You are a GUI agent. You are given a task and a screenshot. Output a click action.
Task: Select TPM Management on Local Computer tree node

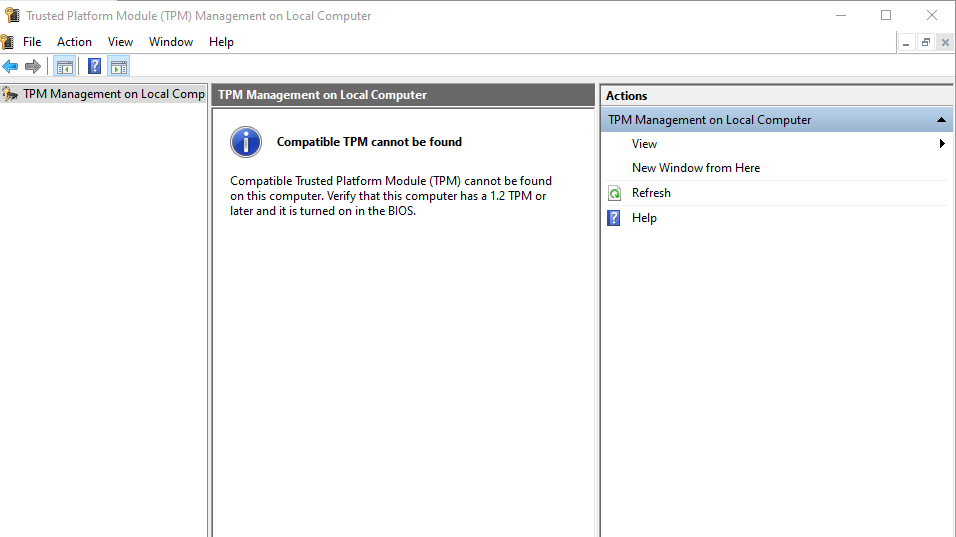tap(113, 94)
